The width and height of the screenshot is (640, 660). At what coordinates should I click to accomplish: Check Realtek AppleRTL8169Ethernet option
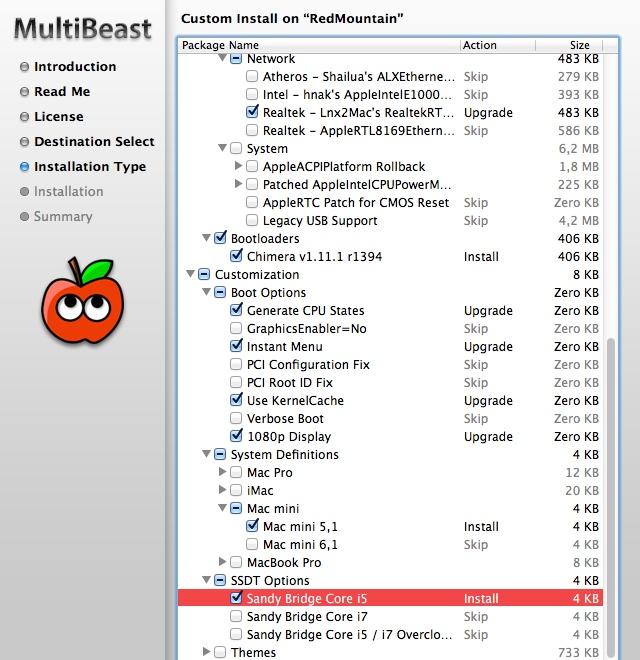(x=252, y=130)
